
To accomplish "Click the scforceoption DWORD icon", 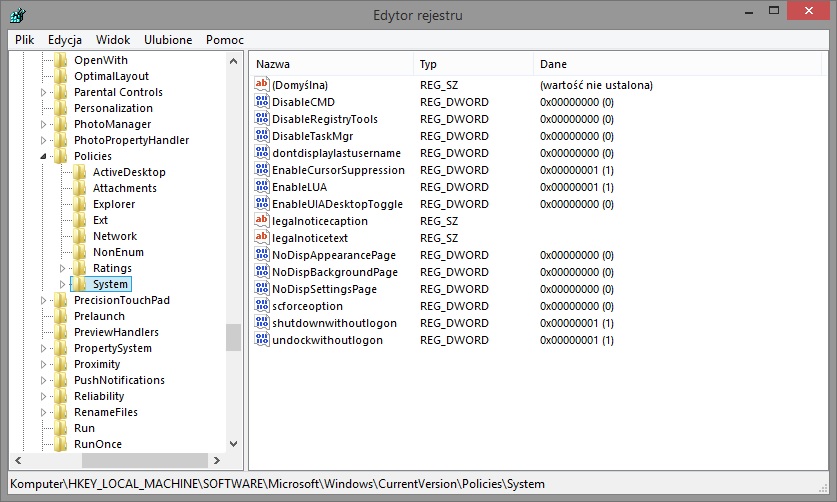I will click(x=262, y=306).
